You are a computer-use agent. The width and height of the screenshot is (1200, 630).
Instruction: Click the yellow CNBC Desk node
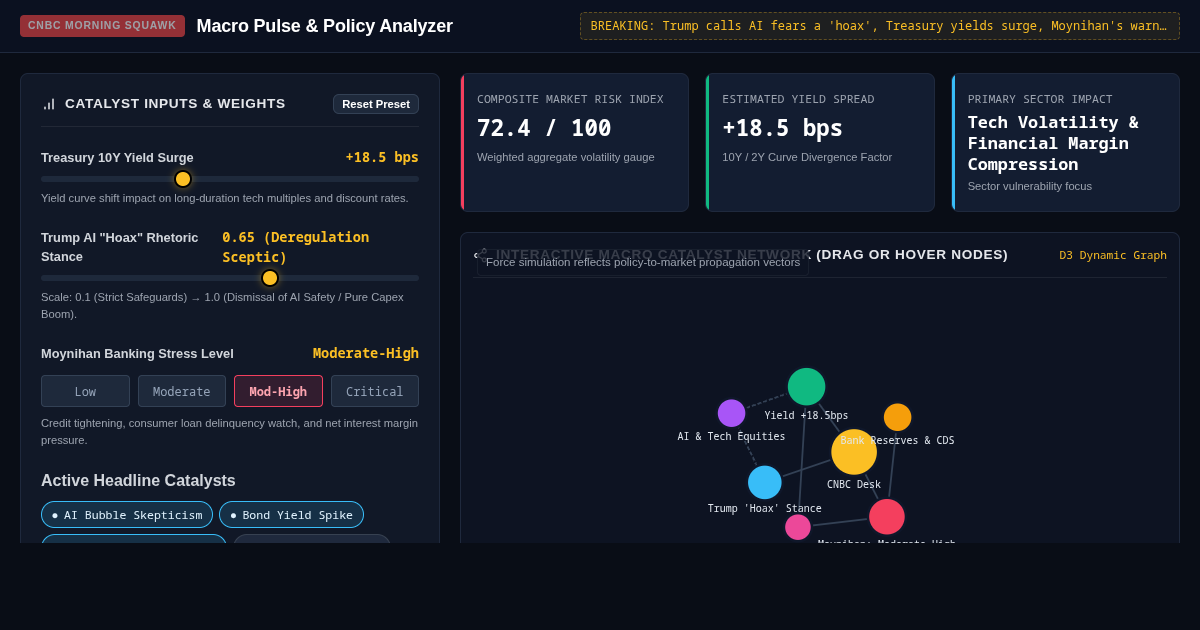pos(854,452)
